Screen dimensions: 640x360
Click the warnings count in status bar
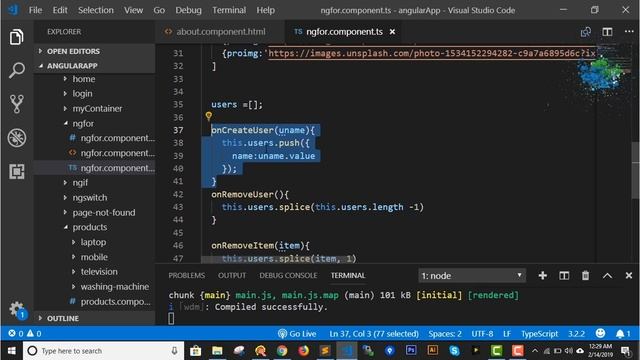point(34,333)
